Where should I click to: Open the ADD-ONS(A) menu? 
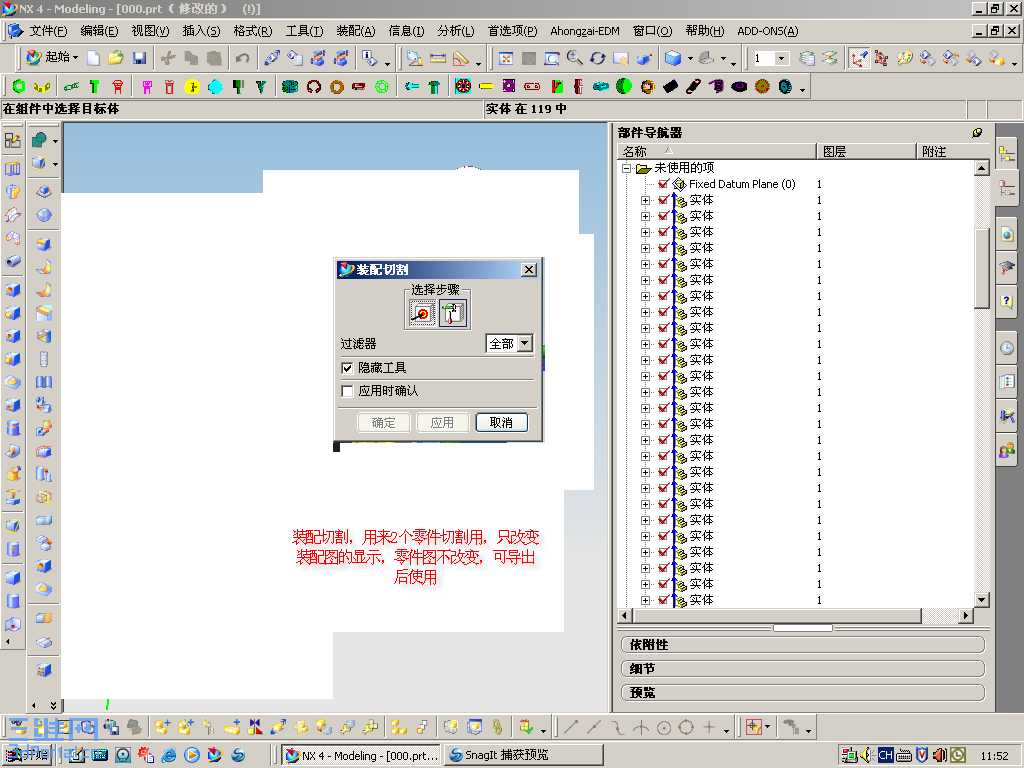pos(767,31)
